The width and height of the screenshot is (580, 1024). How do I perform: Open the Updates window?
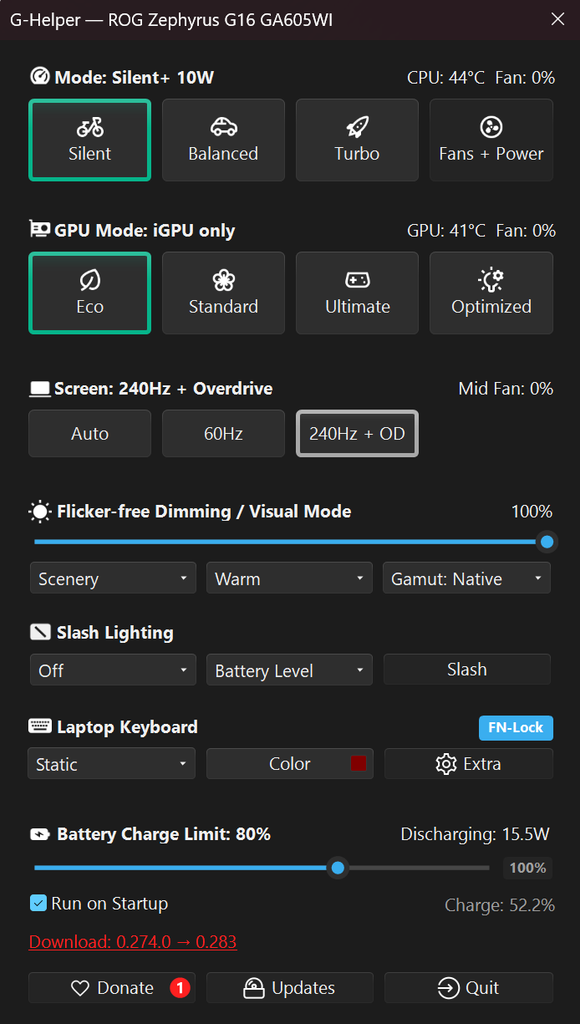click(x=289, y=988)
